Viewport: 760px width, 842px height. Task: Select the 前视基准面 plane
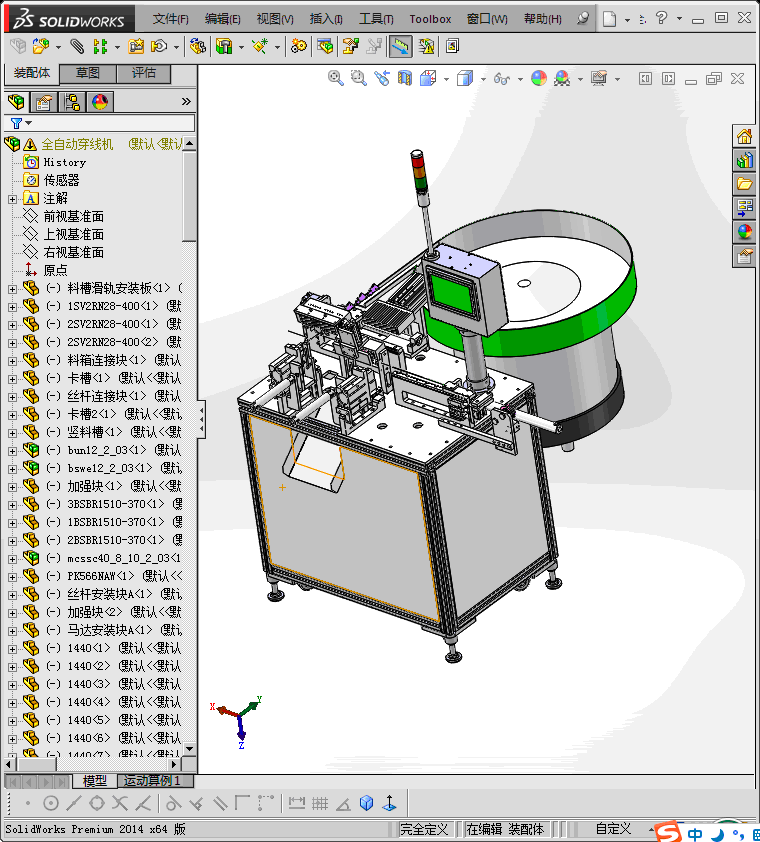point(74,216)
